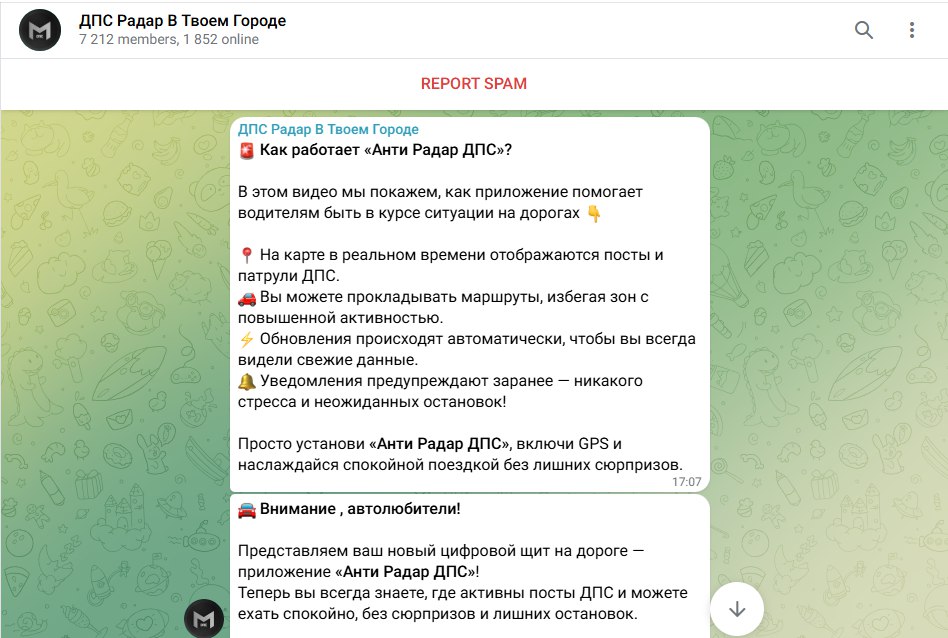The image size is (948, 638).
Task: Click the car emoji before «Вы можете прокладывать»
Action: [x=247, y=297]
